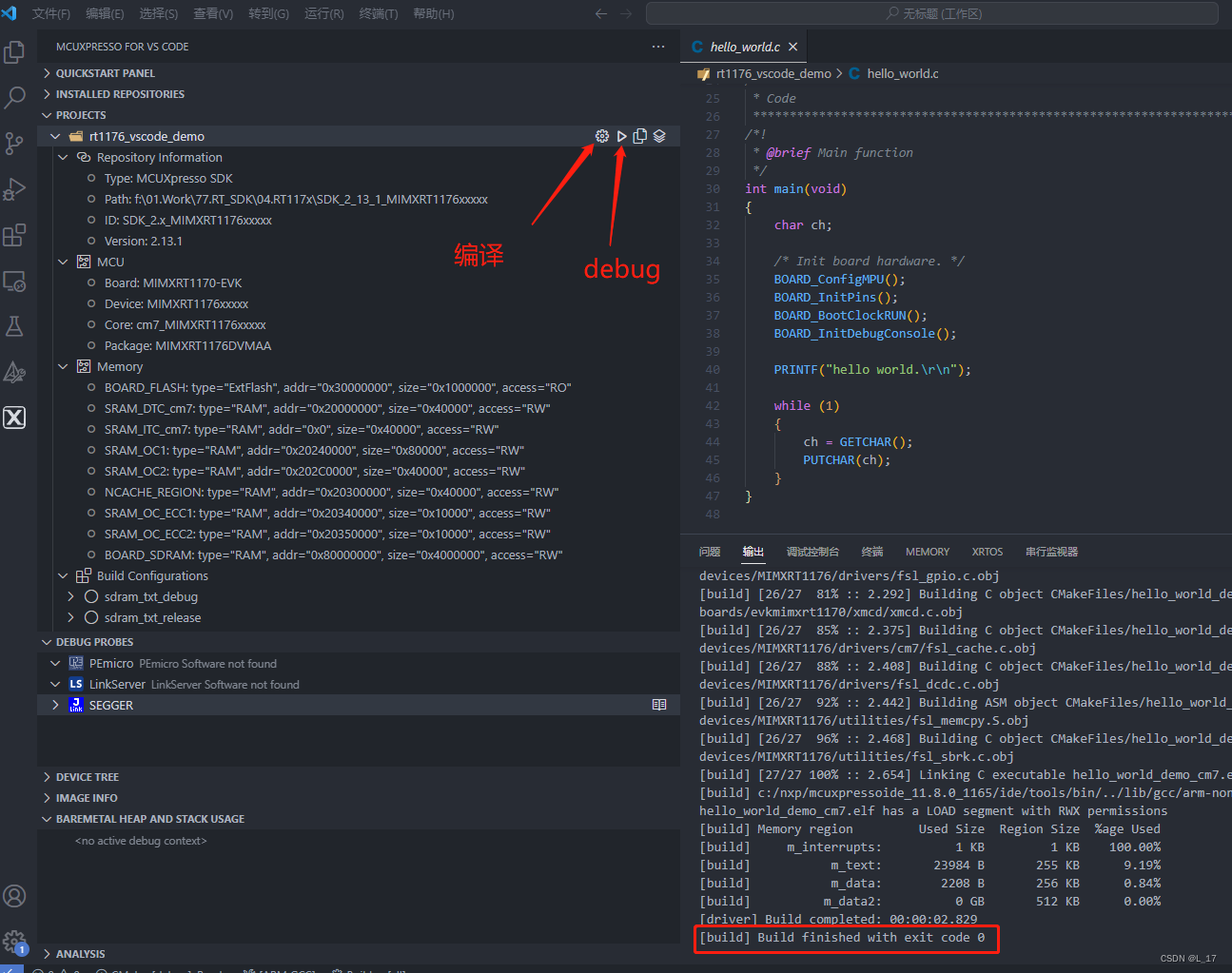Switch to the MEMORY panel tab

927,552
